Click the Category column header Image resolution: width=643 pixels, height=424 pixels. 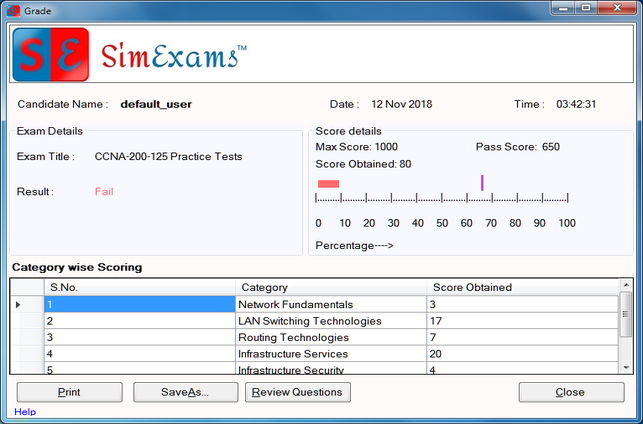tap(331, 287)
